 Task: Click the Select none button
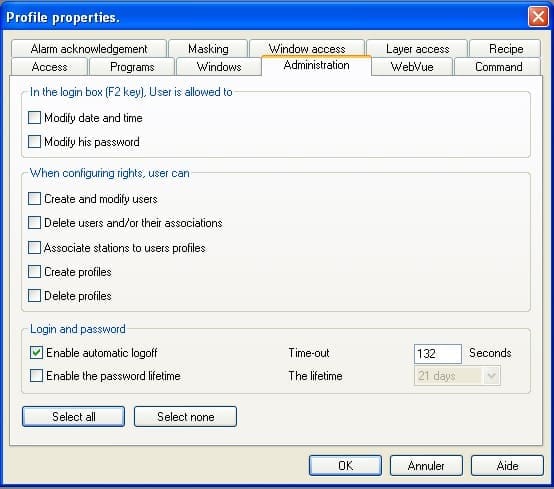[185, 417]
